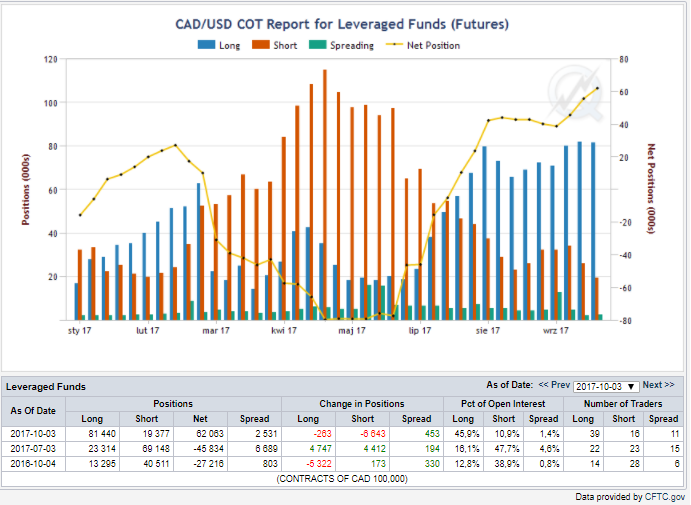This screenshot has width=691, height=505.
Task: Click Pct Long value 12,8%
Action: click(467, 464)
